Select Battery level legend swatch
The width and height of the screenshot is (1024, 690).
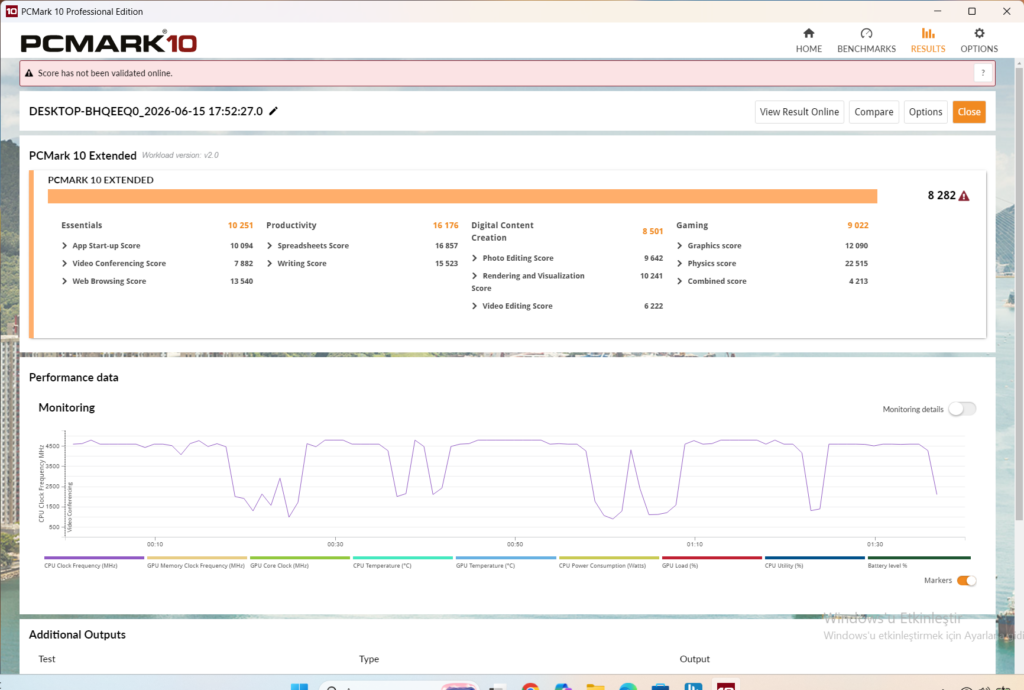(x=918, y=557)
